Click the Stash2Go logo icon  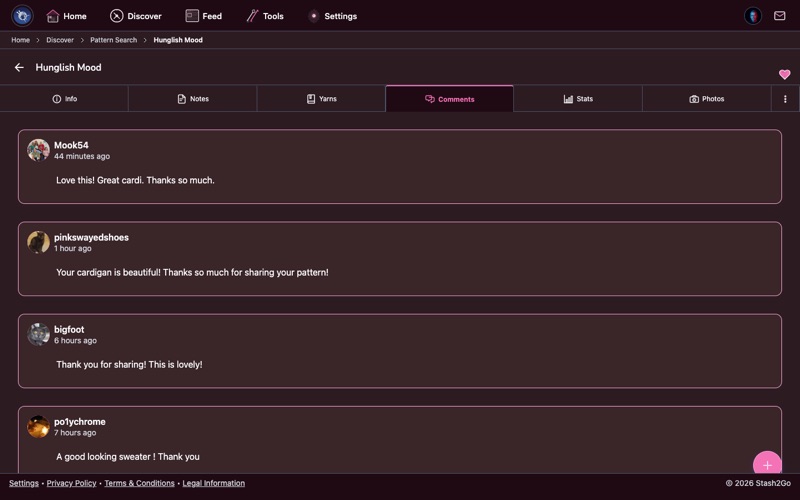point(22,16)
